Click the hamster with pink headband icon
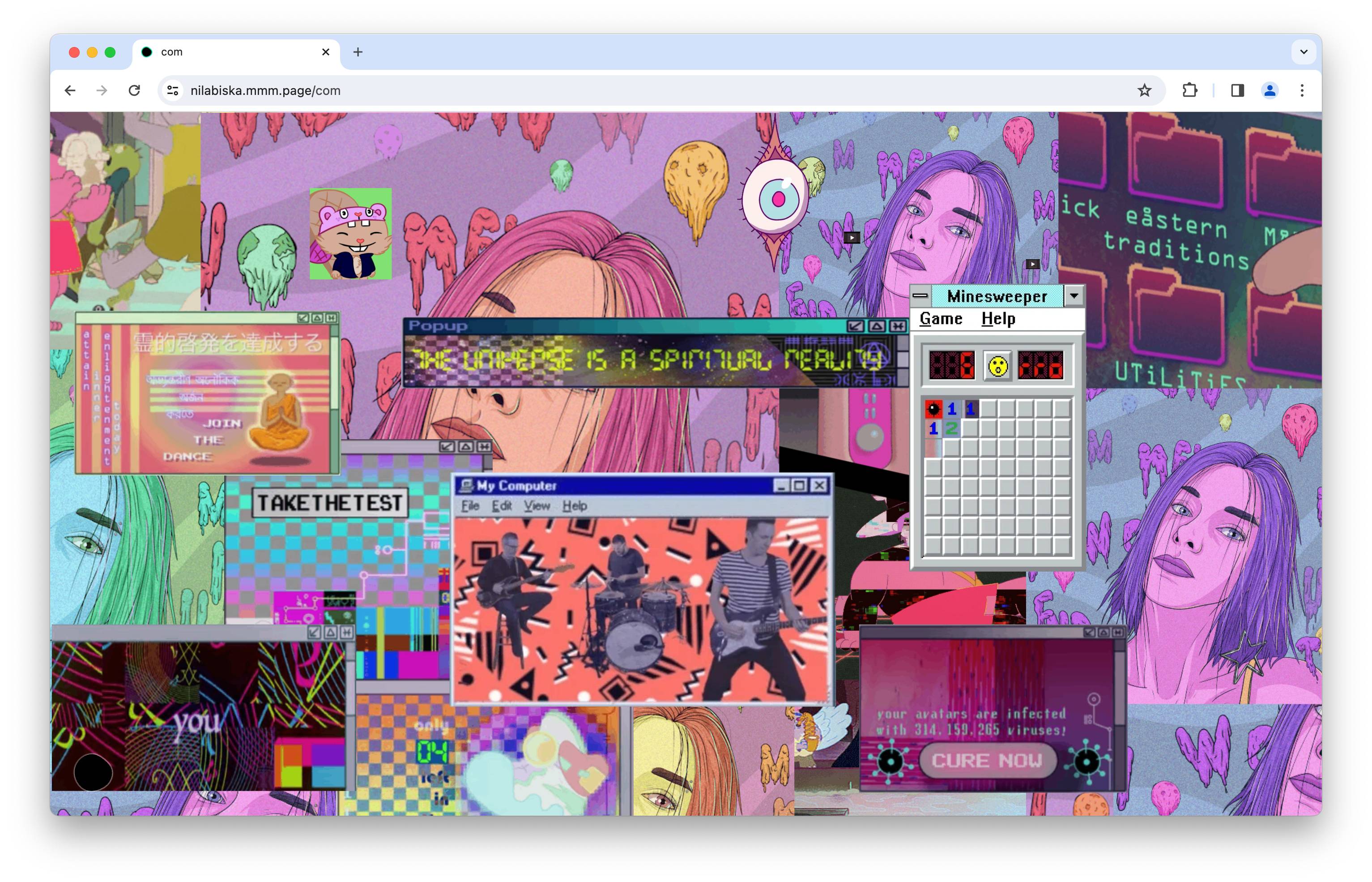1372x882 pixels. tap(350, 234)
